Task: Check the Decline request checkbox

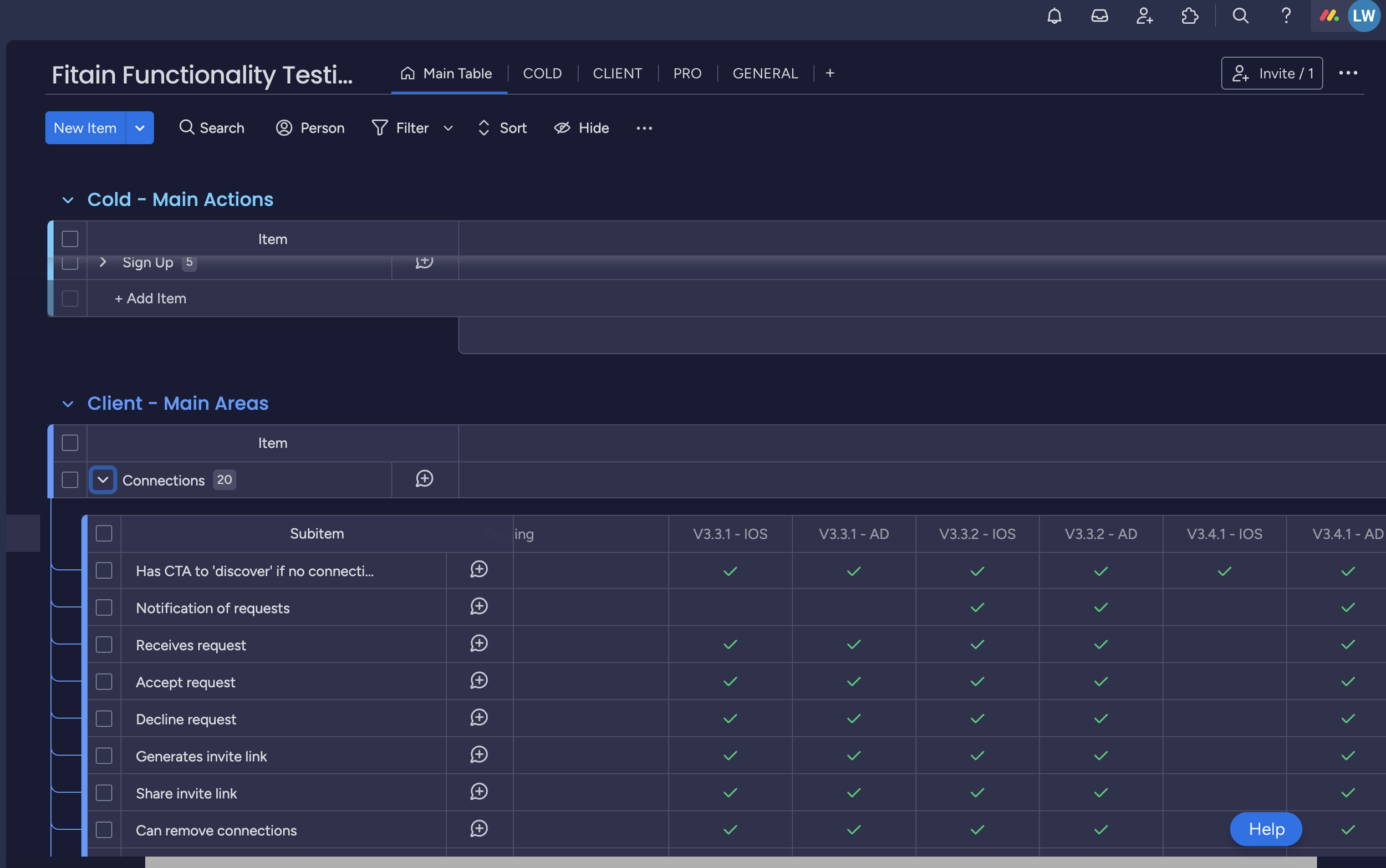Action: tap(104, 719)
